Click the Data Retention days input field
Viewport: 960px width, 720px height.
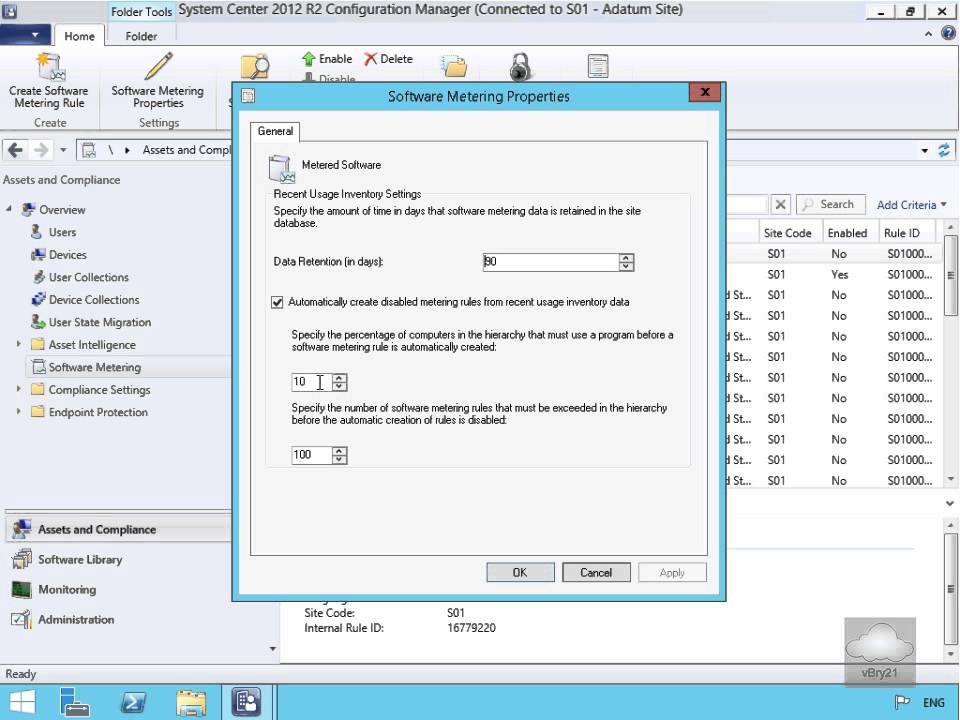(x=551, y=262)
